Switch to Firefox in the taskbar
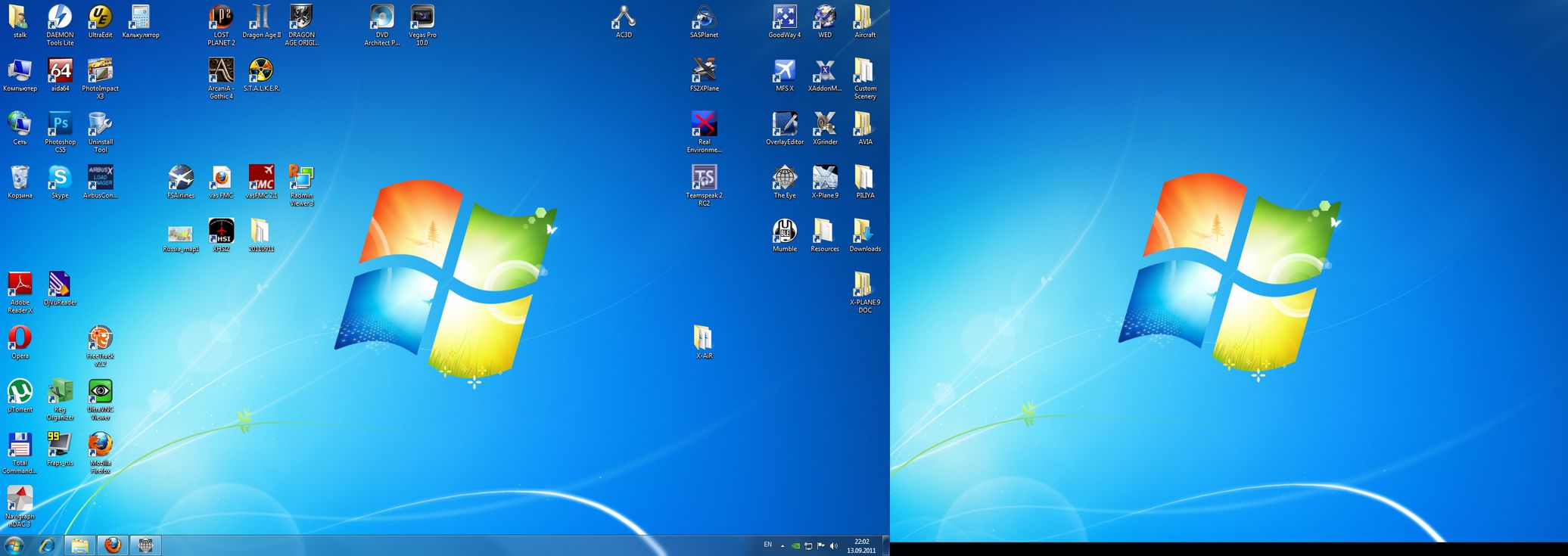This screenshot has width=1568, height=556. (113, 545)
